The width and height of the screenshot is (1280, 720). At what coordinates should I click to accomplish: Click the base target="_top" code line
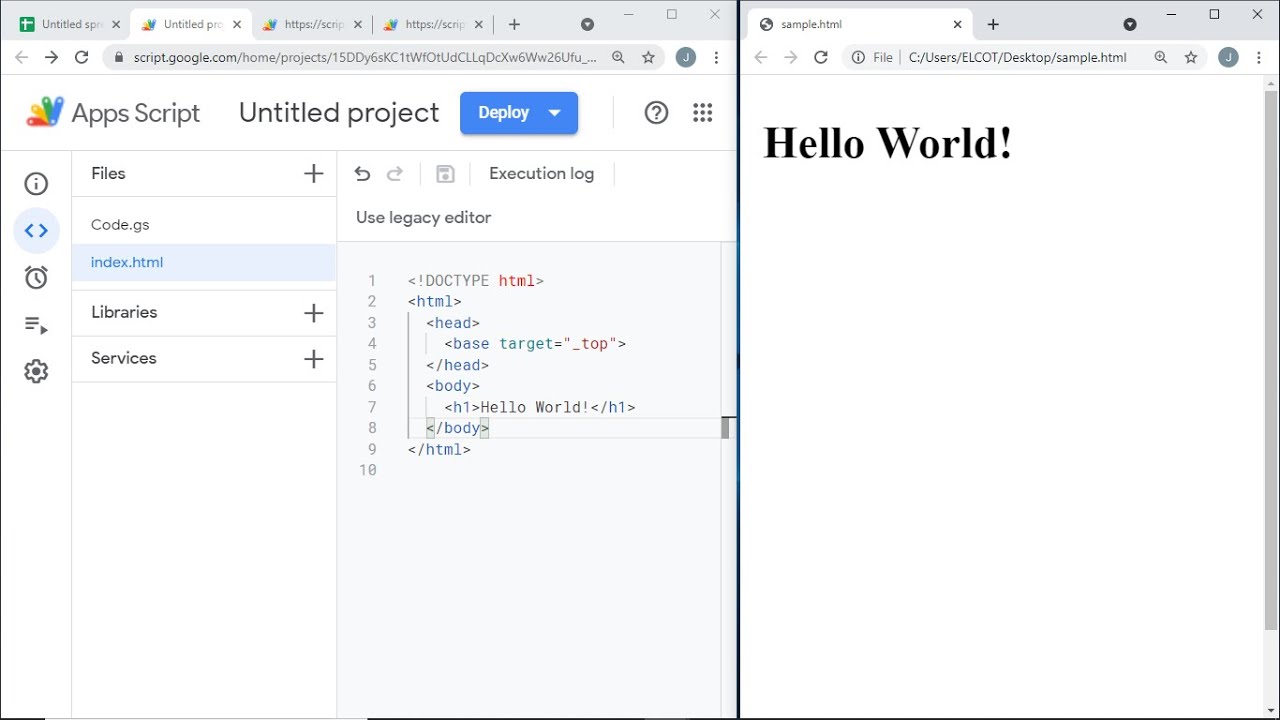coord(535,344)
